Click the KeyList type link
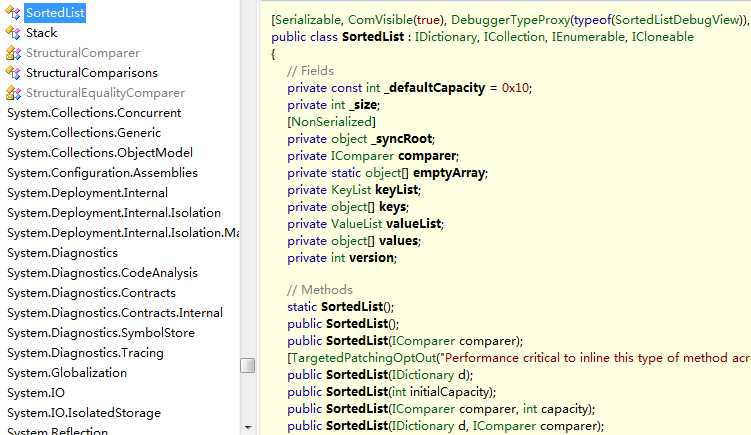The height and width of the screenshot is (435, 751). pos(351,190)
